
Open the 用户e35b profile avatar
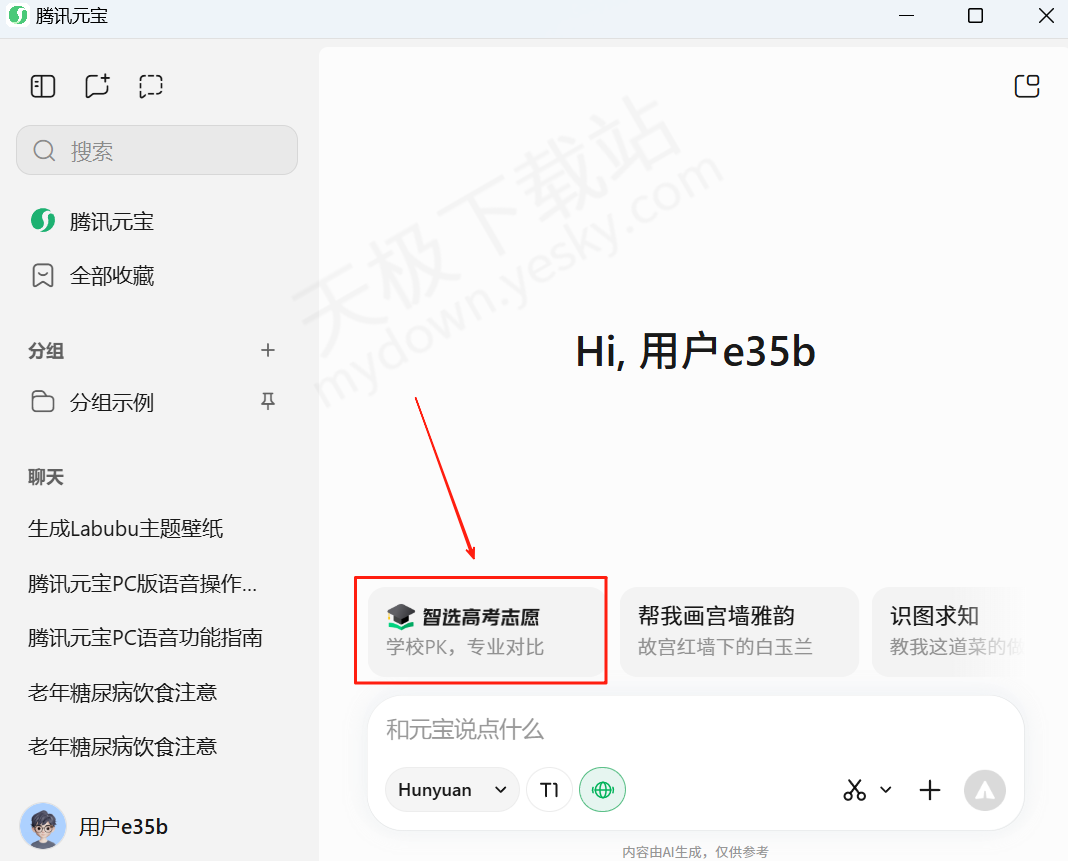click(x=43, y=826)
